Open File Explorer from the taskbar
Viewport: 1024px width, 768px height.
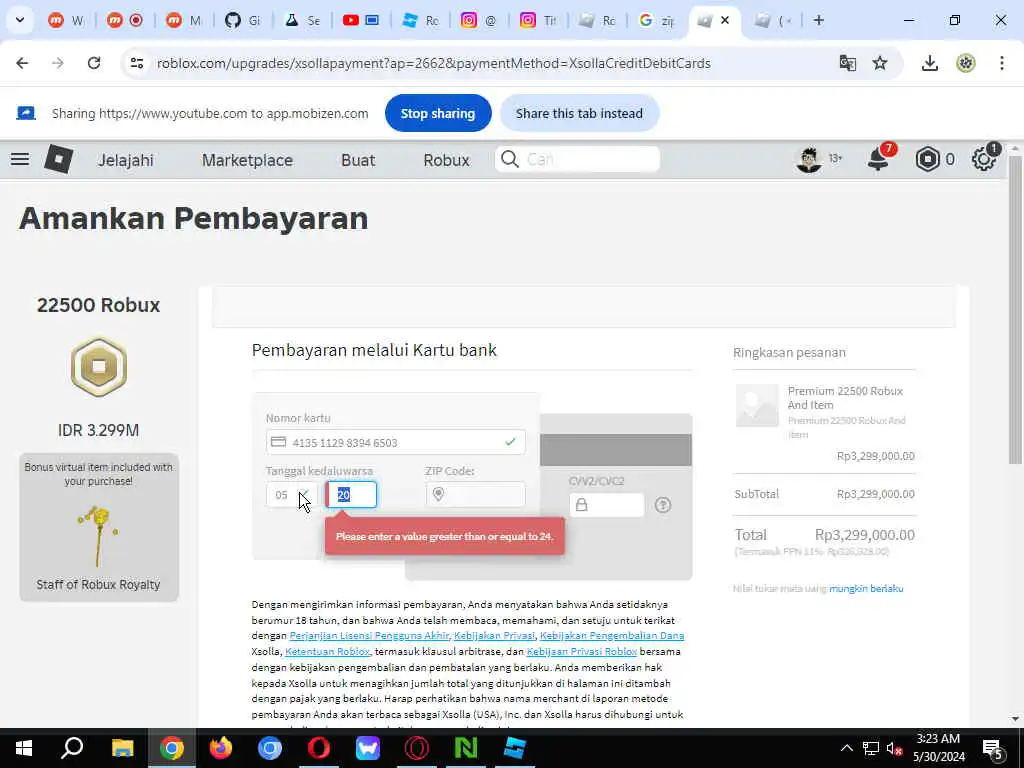click(x=122, y=748)
